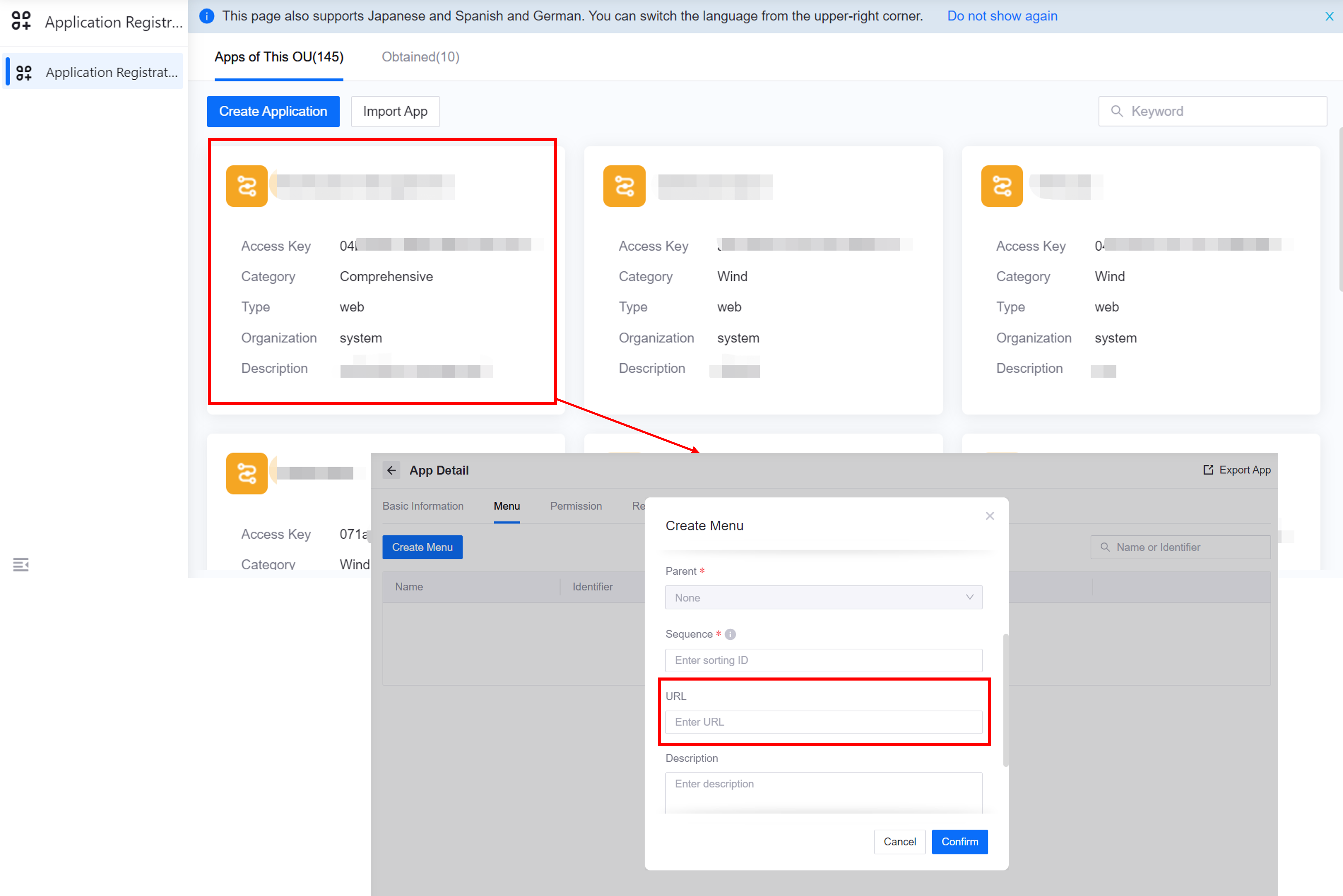Click the back arrow in App Detail

tap(392, 470)
